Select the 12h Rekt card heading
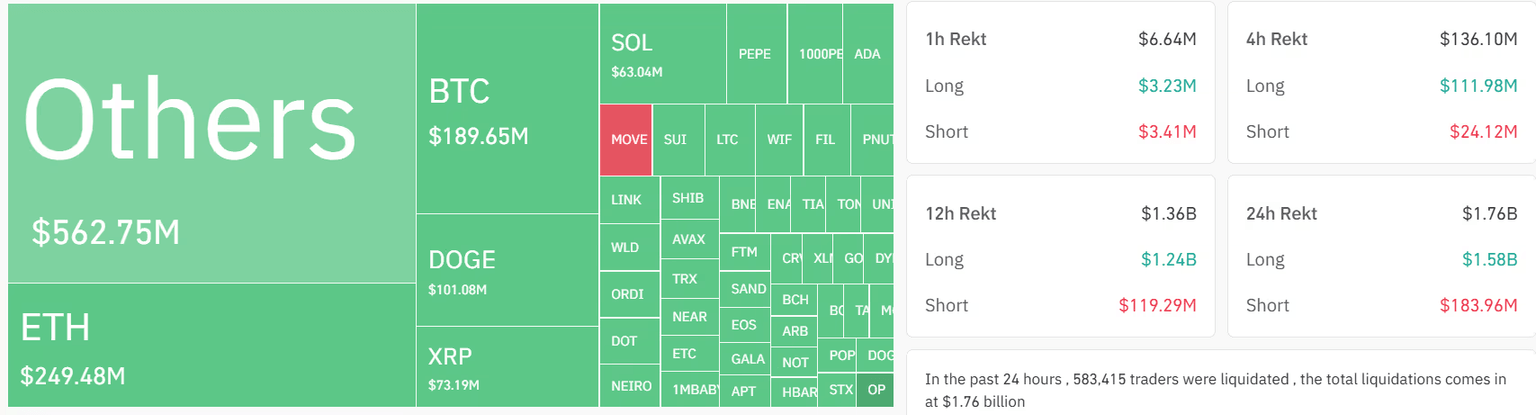The height and width of the screenshot is (415, 1536). 960,214
